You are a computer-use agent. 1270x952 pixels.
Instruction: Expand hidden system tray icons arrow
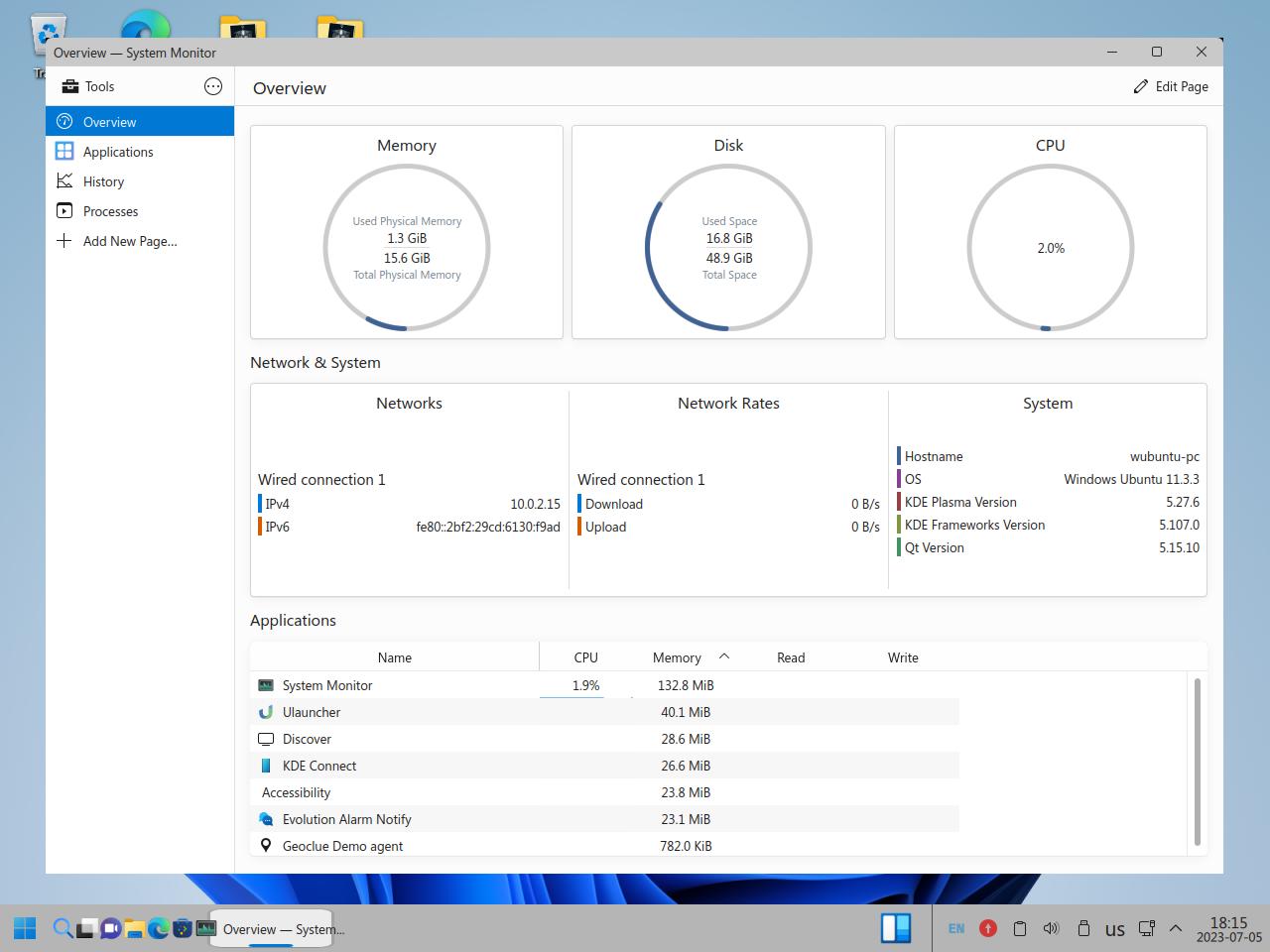1176,928
